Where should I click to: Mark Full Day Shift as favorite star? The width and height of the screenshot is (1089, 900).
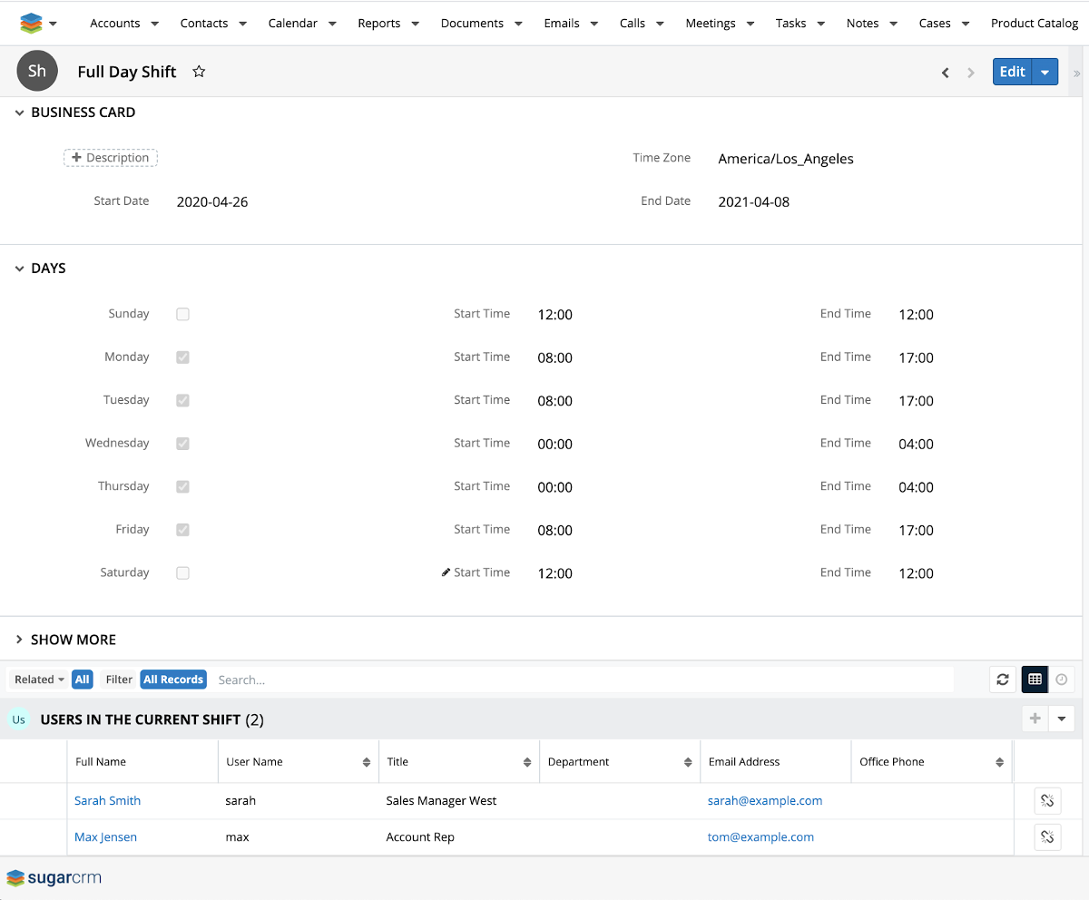click(199, 72)
